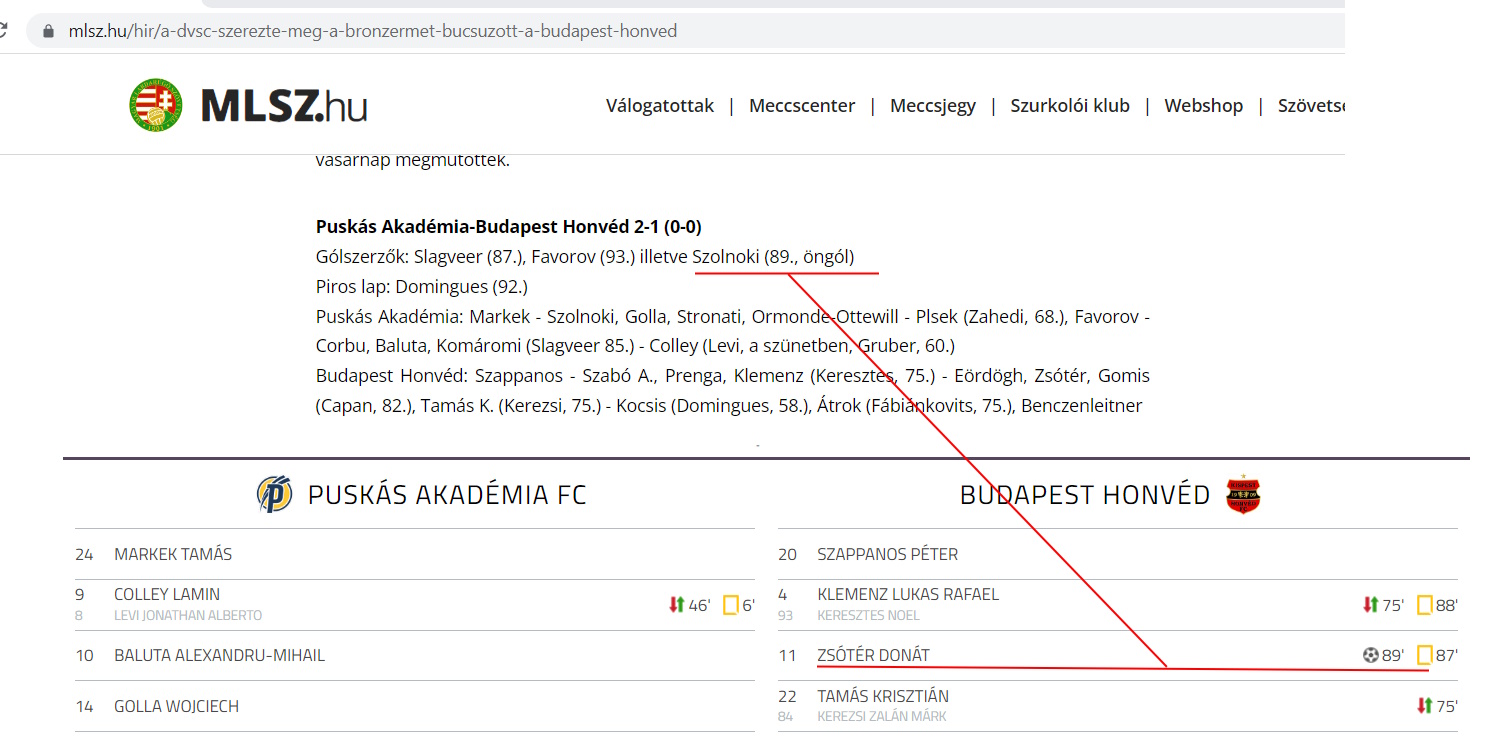Click substitution arrows icon in Tamás Krisztián row

[1425, 706]
